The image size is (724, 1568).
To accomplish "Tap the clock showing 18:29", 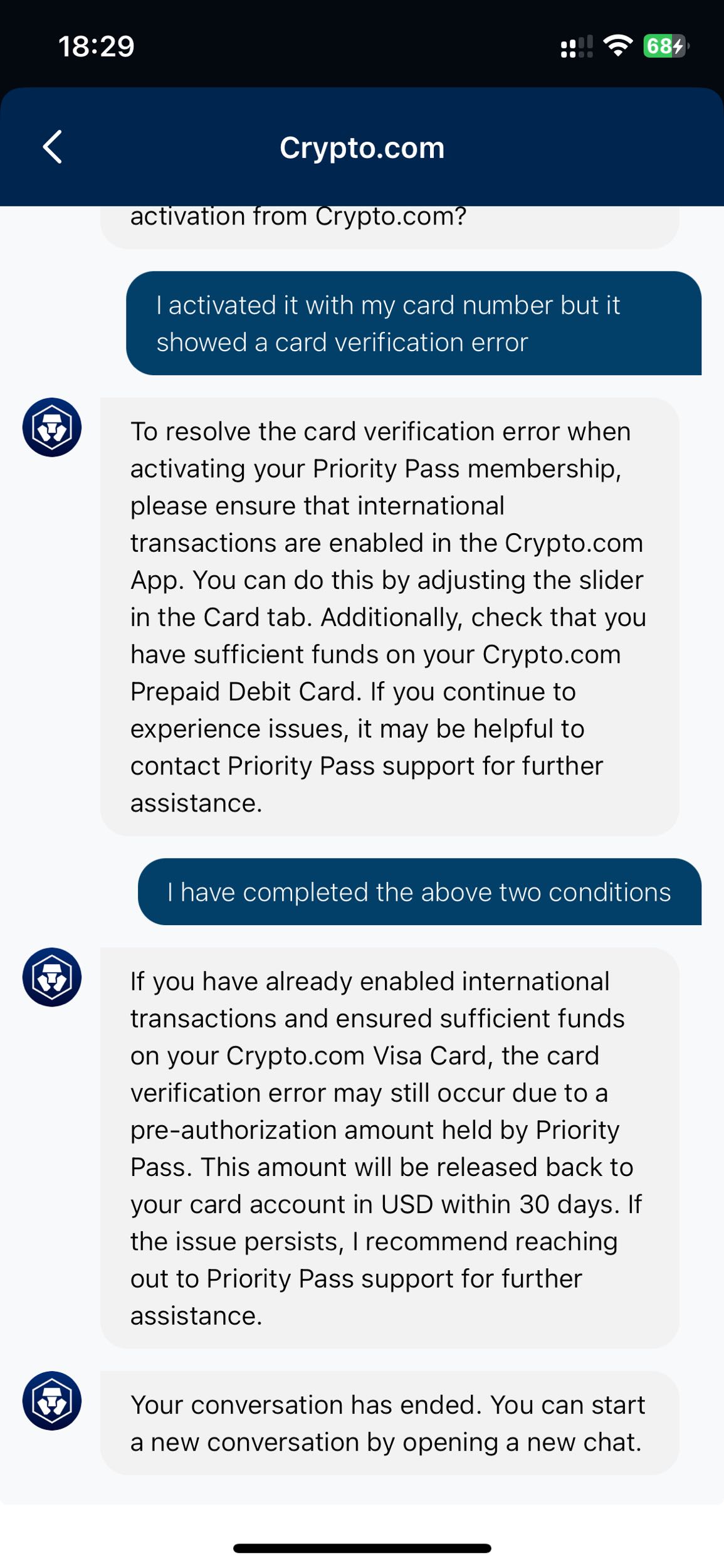I will click(97, 46).
